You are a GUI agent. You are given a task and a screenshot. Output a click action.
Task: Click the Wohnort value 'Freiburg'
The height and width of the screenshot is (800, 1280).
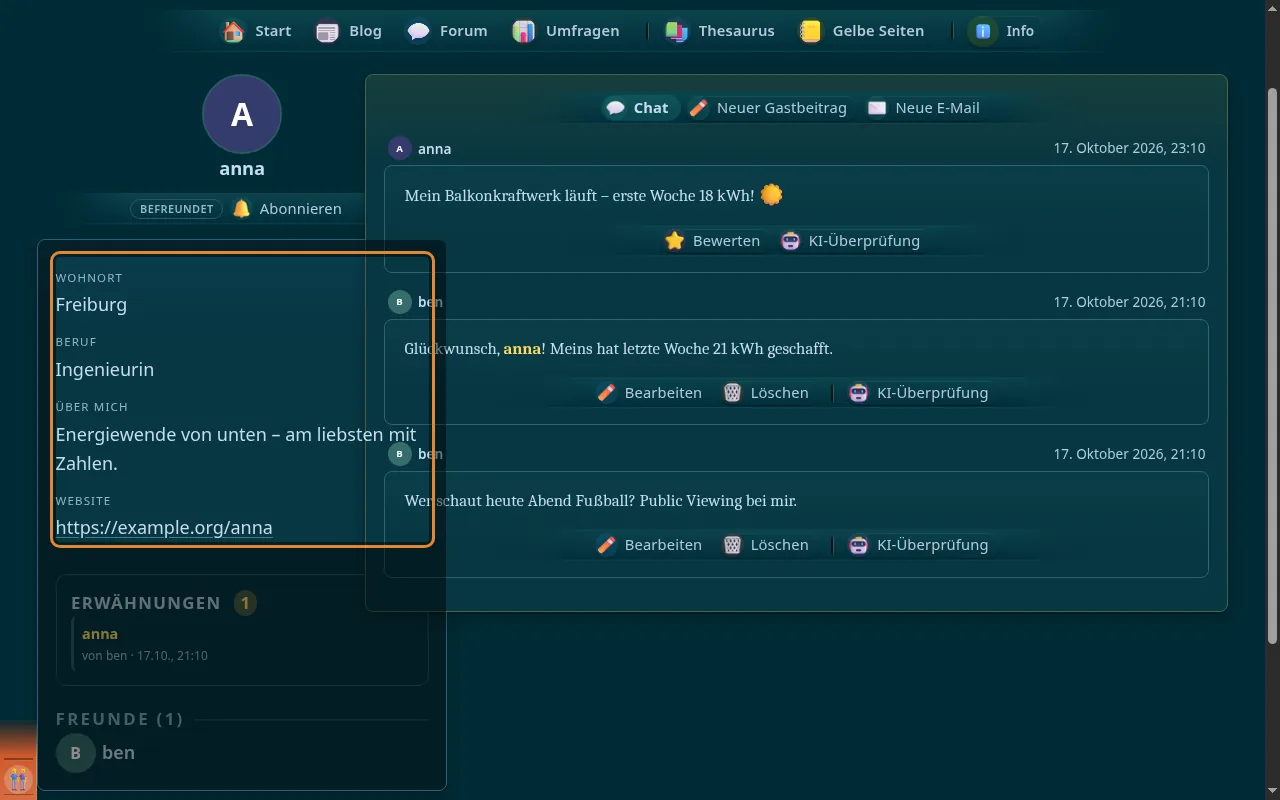tap(91, 305)
